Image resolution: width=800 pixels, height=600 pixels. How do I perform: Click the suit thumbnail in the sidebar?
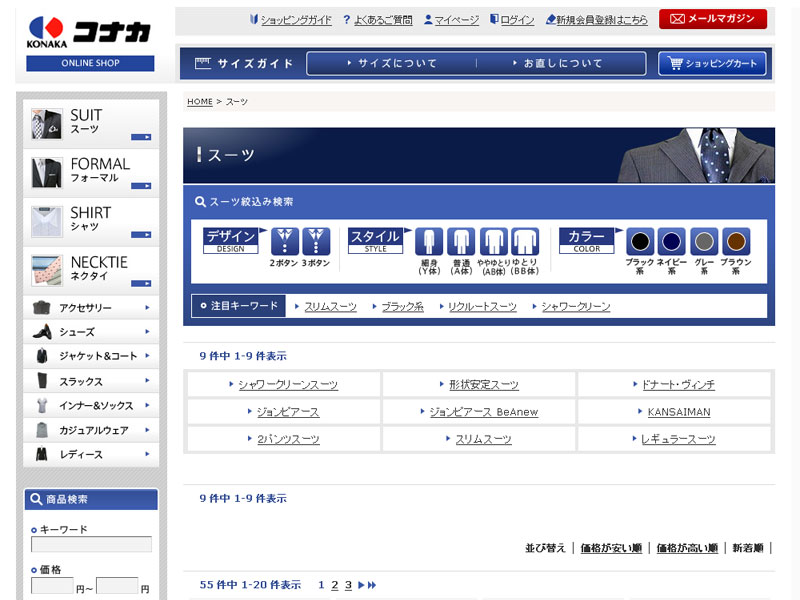coord(46,124)
